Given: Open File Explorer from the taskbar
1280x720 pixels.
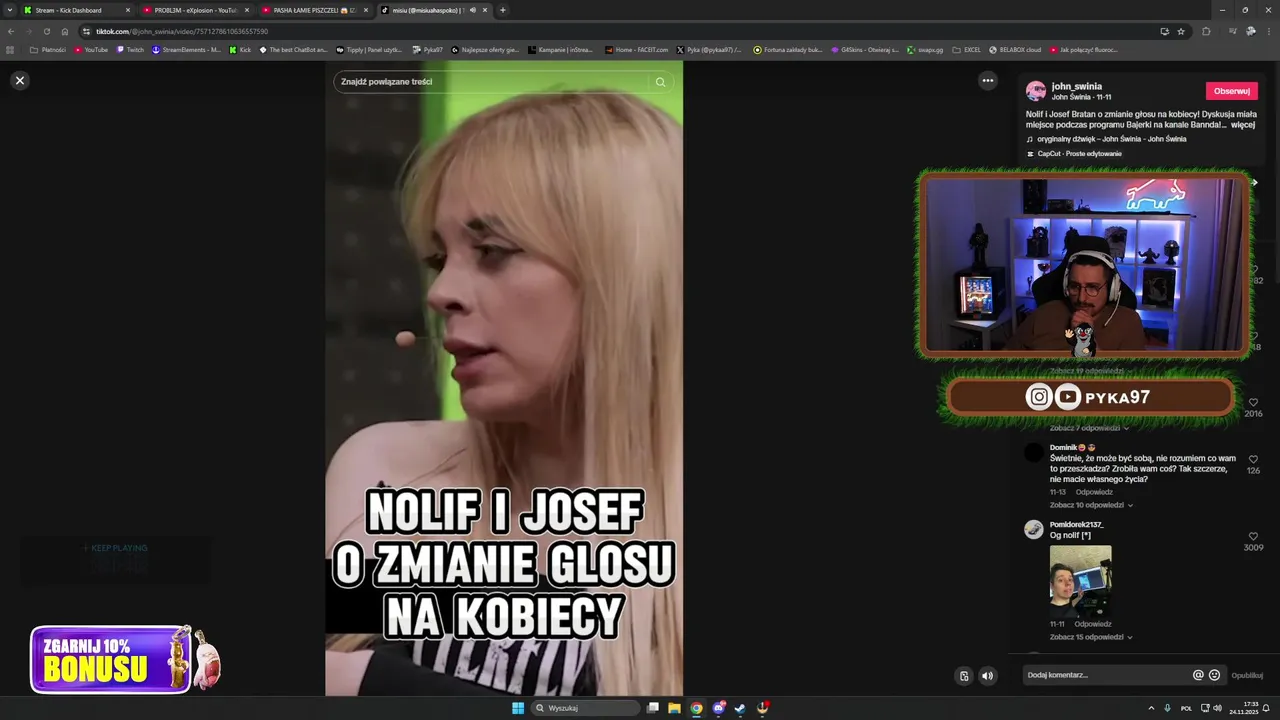Looking at the screenshot, I should tap(674, 708).
